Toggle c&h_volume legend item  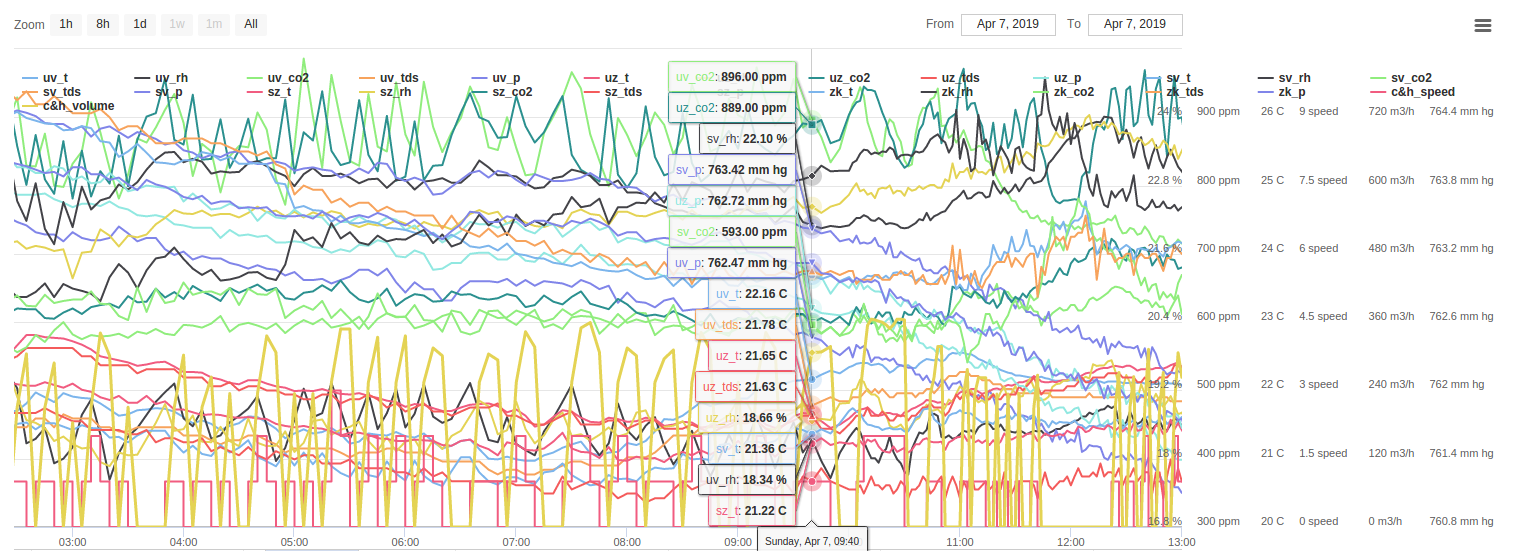(68, 105)
